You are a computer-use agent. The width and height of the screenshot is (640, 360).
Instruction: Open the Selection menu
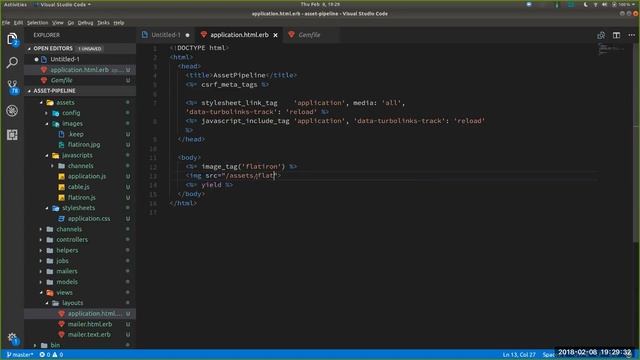pos(38,23)
